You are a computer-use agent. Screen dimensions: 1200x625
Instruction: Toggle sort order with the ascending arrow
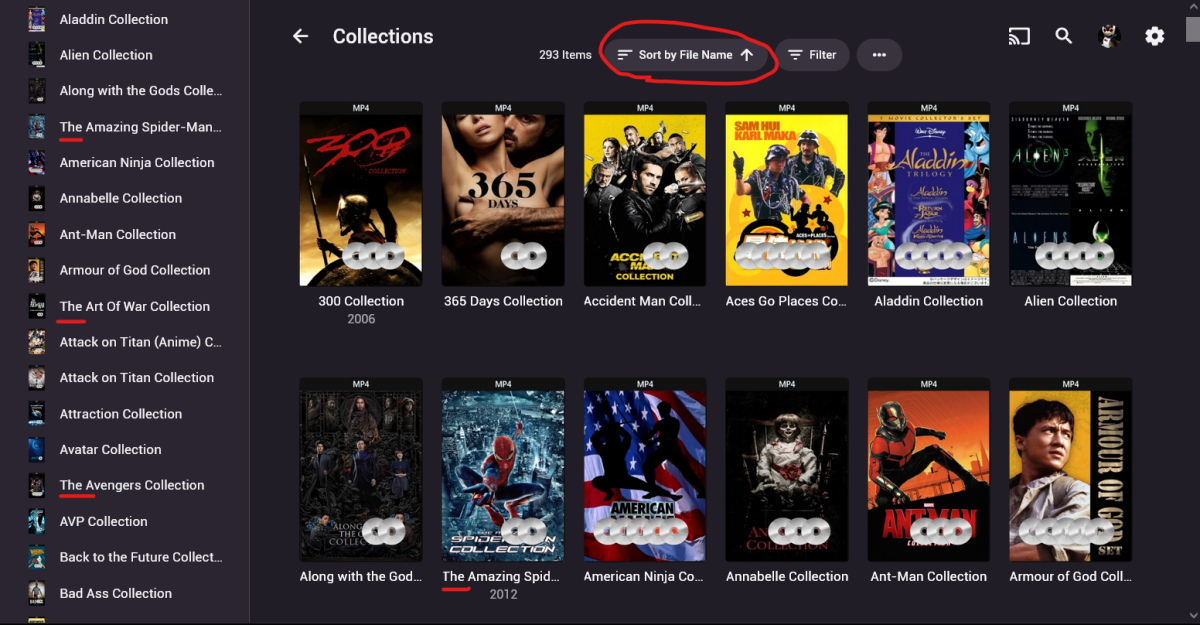tap(747, 55)
